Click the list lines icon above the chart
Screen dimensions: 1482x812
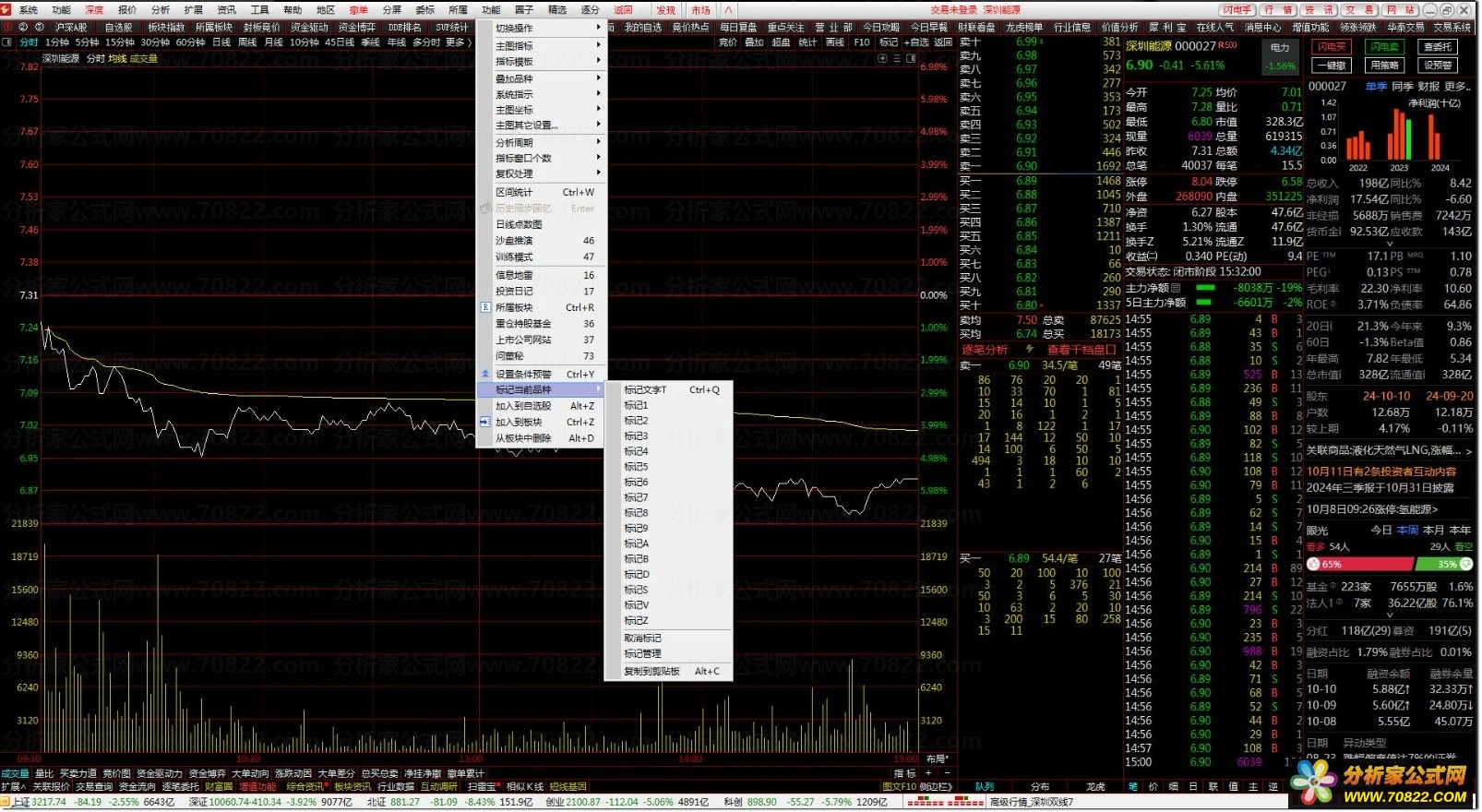(x=897, y=58)
